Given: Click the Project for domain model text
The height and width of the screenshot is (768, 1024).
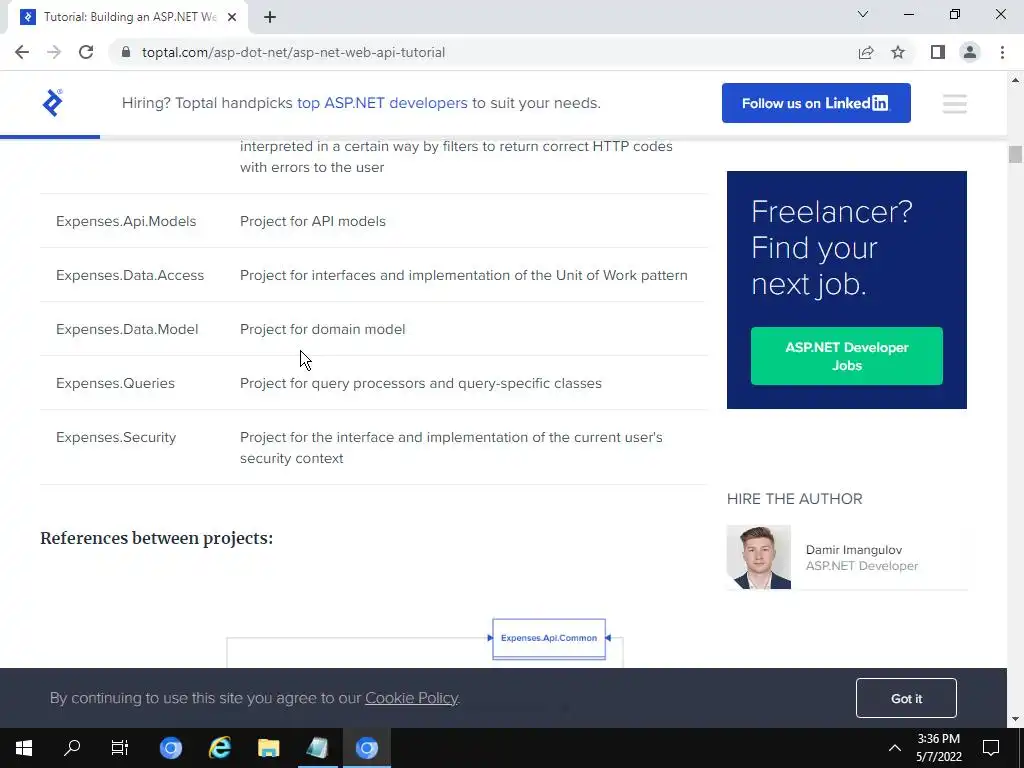Looking at the screenshot, I should (x=323, y=330).
